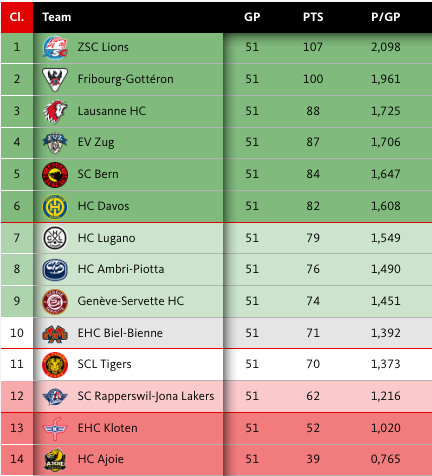Click the HC Ajoie logo

[55, 460]
